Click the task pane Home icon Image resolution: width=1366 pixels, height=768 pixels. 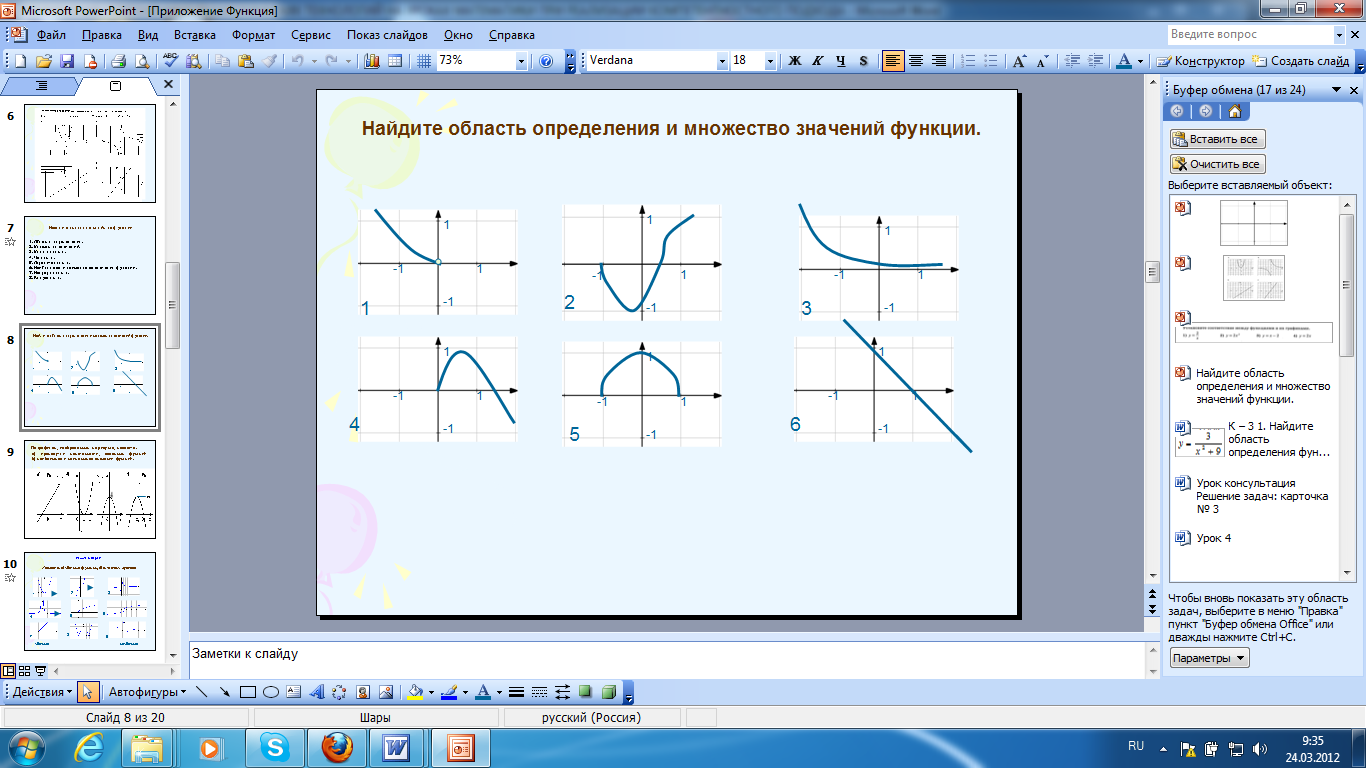(1235, 111)
